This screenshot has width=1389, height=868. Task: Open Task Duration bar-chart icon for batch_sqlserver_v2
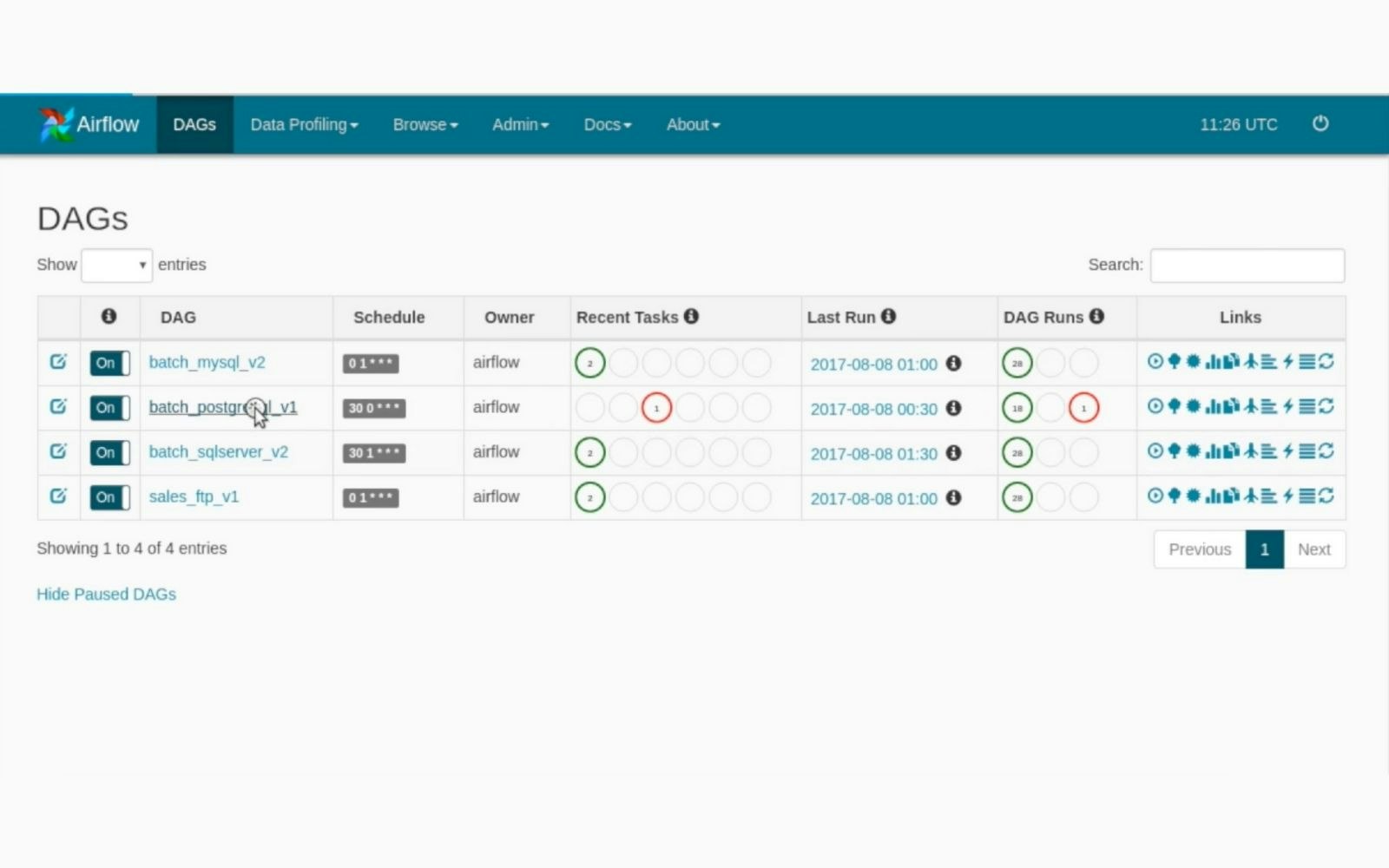(1213, 450)
